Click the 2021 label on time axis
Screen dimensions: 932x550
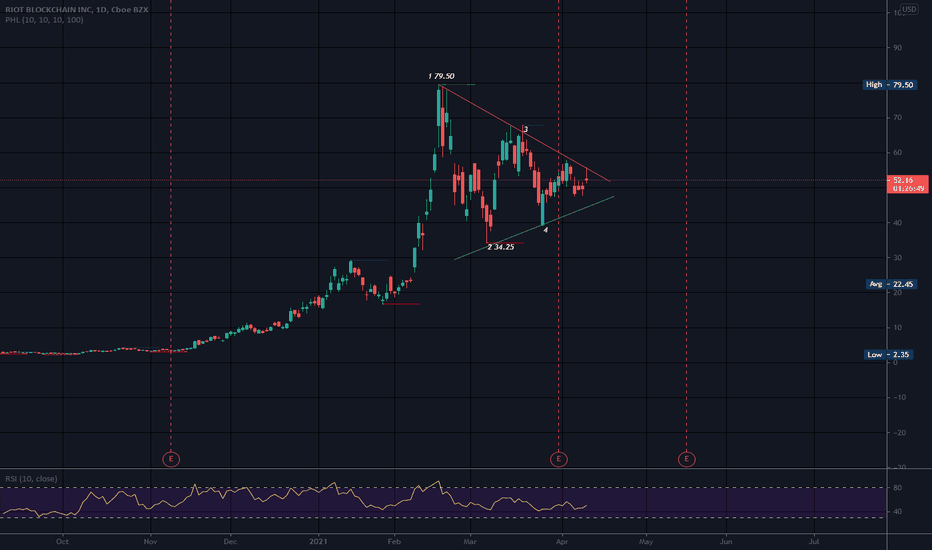tap(319, 542)
